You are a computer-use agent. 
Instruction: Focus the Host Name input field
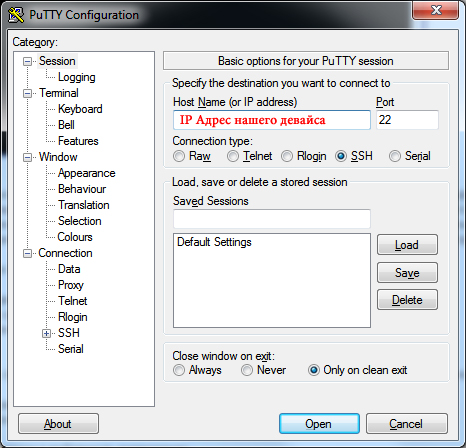[272, 120]
